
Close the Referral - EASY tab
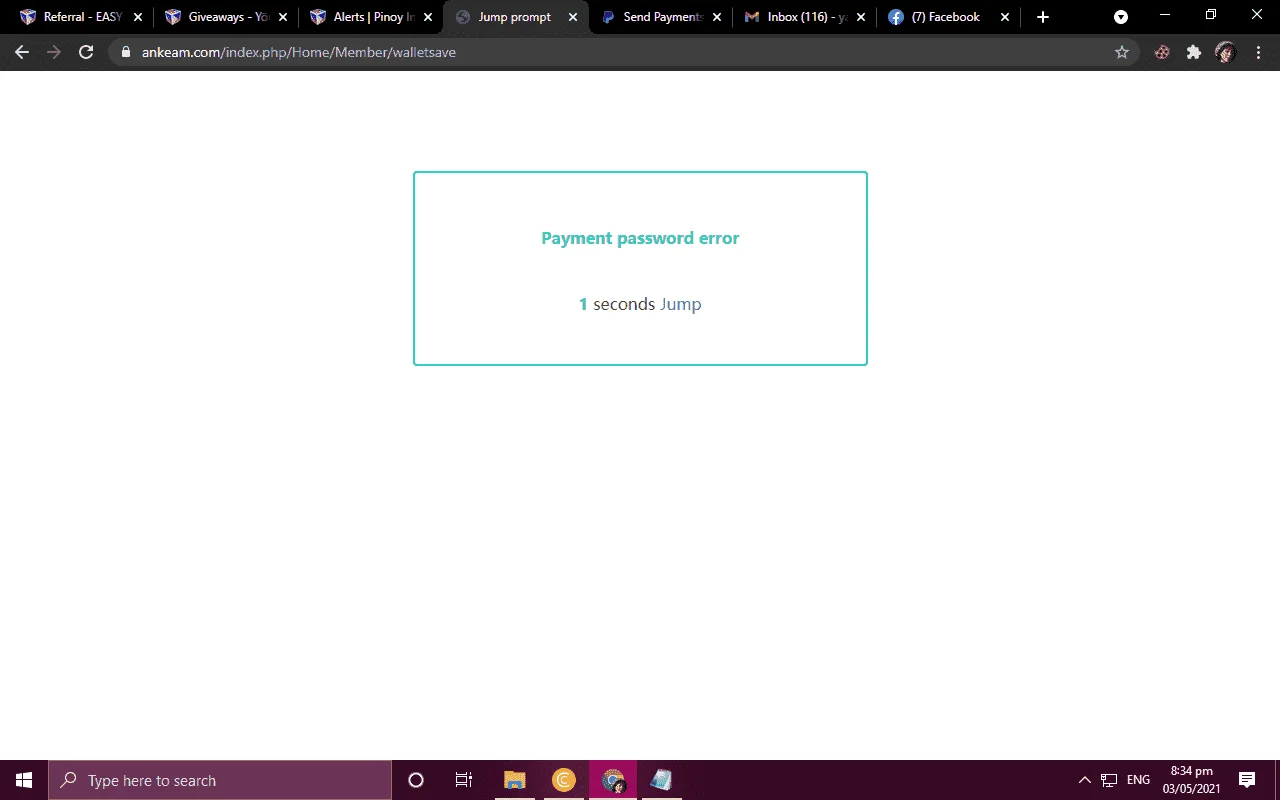point(138,17)
